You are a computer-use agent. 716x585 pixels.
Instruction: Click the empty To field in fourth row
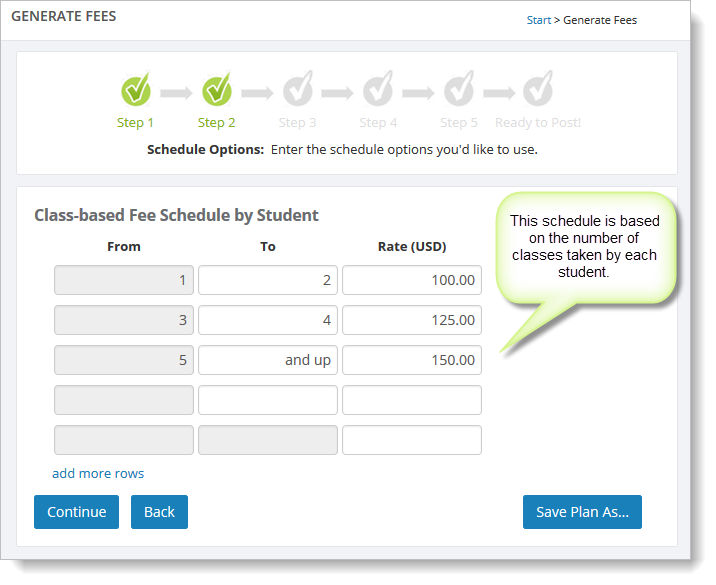pyautogui.click(x=268, y=400)
